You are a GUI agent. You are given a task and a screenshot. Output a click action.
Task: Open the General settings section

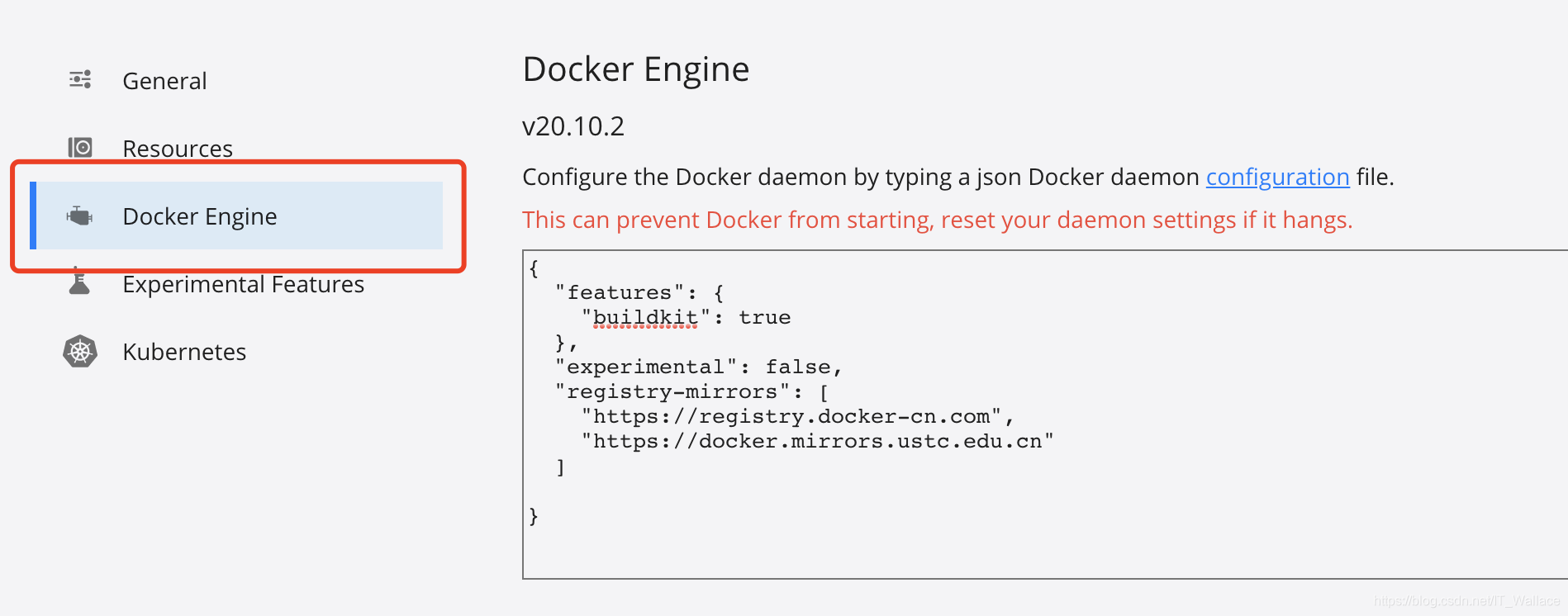point(164,81)
